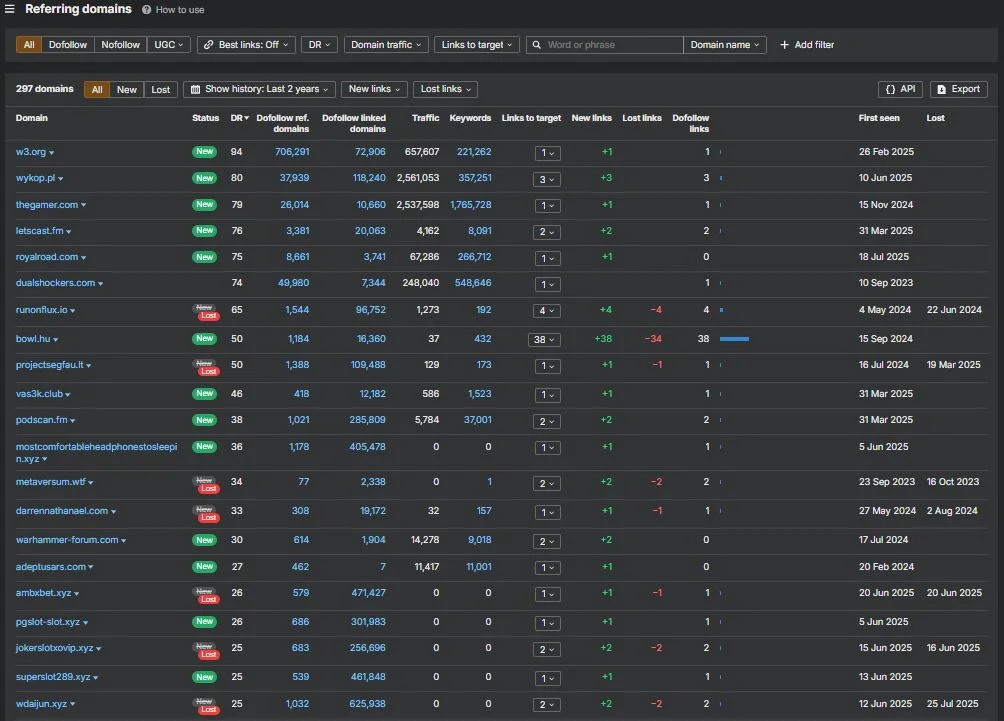Open the hamburger menu icon

pyautogui.click(x=10, y=9)
